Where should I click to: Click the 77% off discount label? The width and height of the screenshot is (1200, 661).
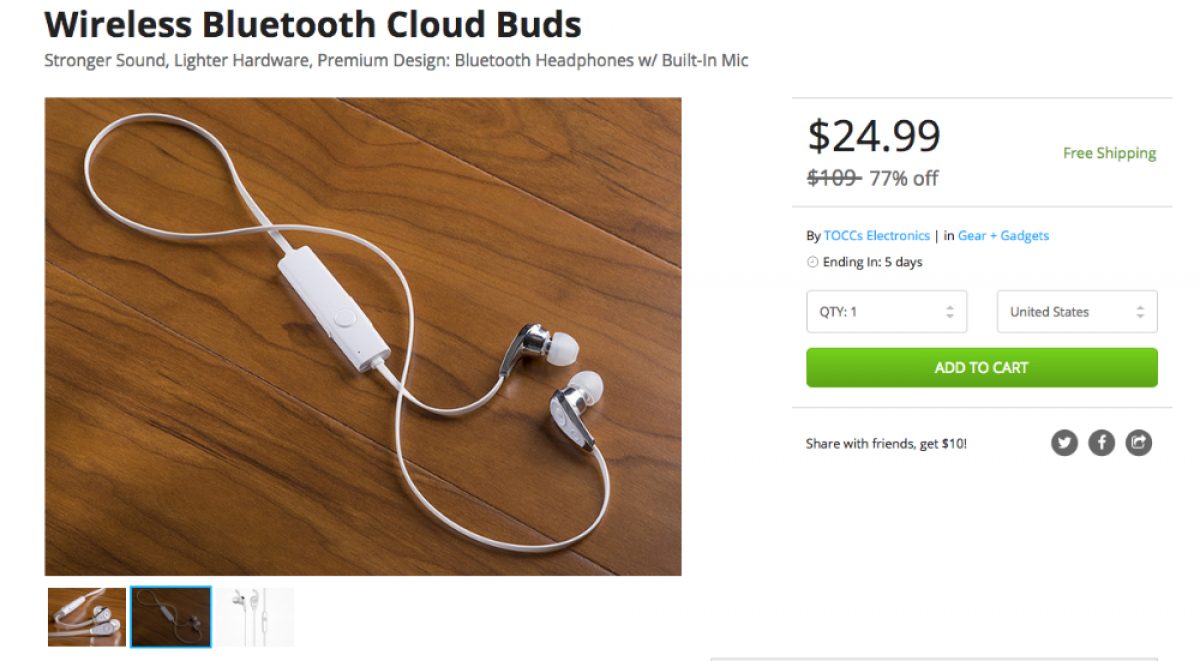904,179
